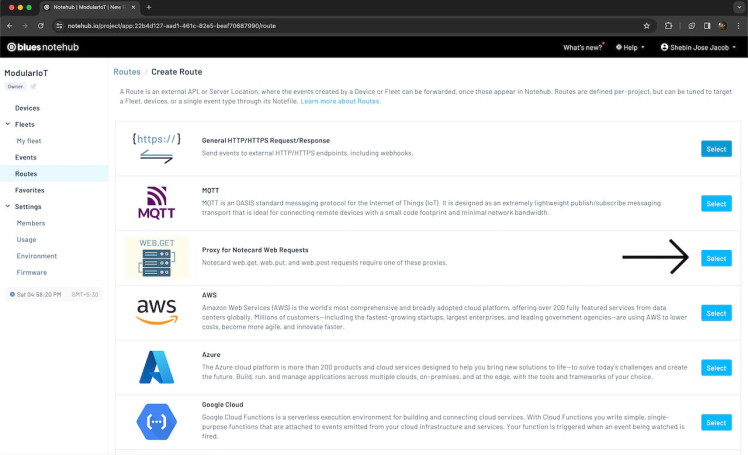Screen dimensions: 748x455
Task: Select the Google Cloud route
Action: pyautogui.click(x=716, y=423)
